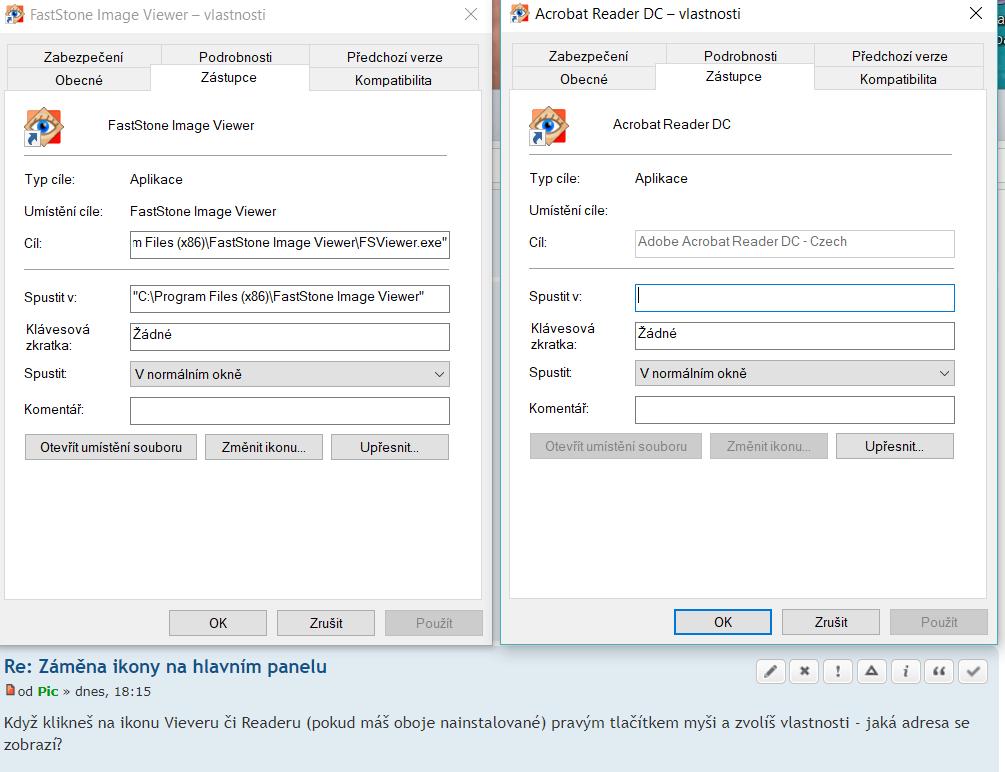Switch to Zabezpečení tab in FastStone dialog
The image size is (1005, 772).
coord(83,57)
